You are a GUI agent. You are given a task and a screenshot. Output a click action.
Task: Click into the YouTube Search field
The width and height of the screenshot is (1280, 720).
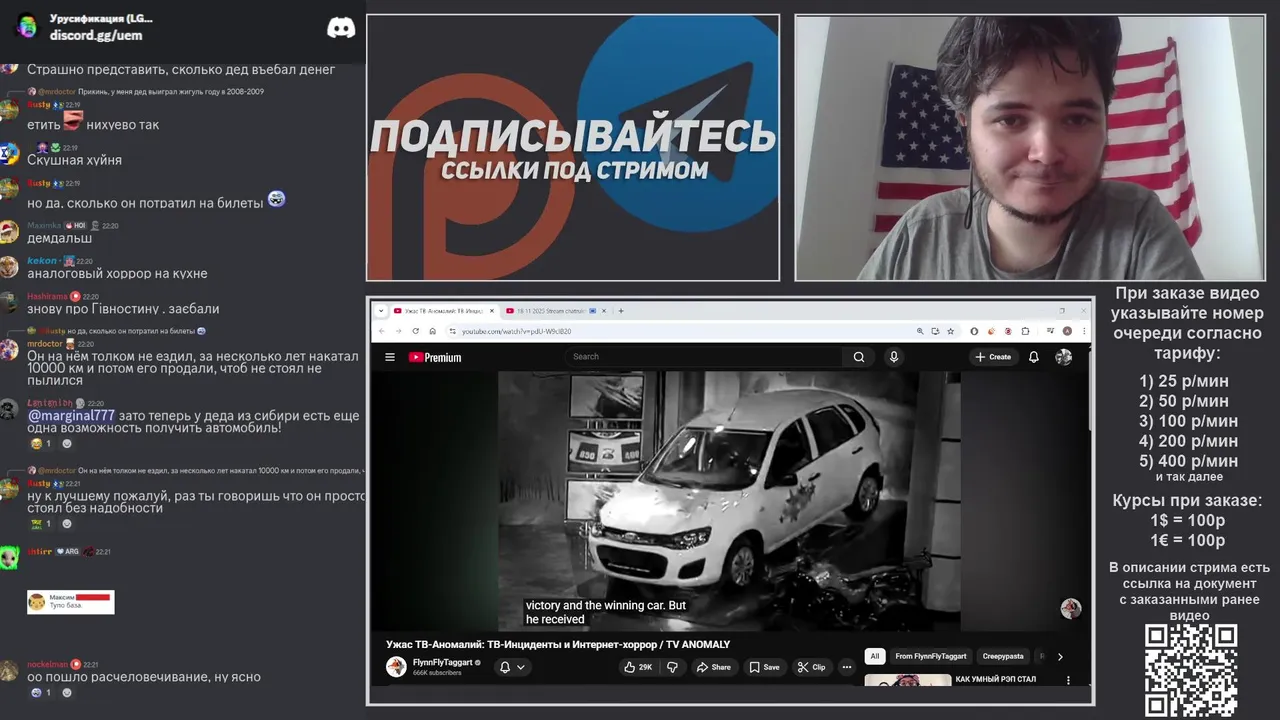point(705,357)
